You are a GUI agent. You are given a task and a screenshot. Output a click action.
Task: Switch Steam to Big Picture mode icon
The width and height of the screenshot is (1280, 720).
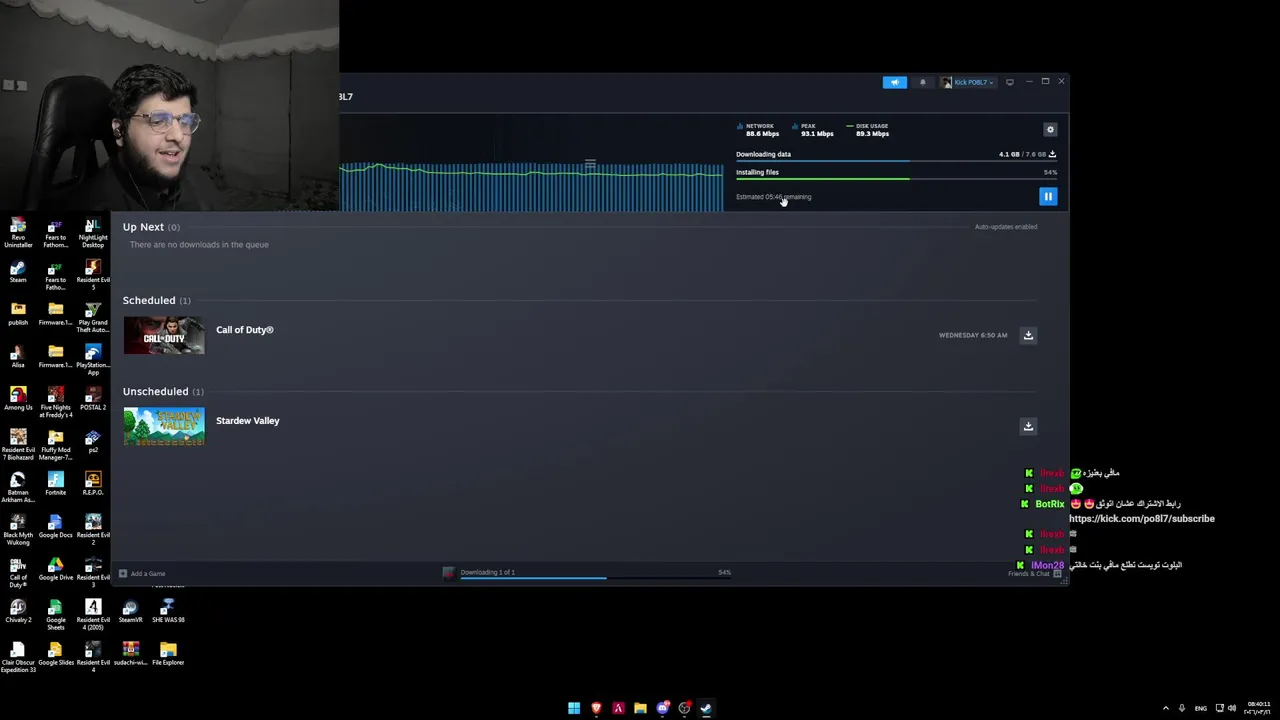(1010, 82)
